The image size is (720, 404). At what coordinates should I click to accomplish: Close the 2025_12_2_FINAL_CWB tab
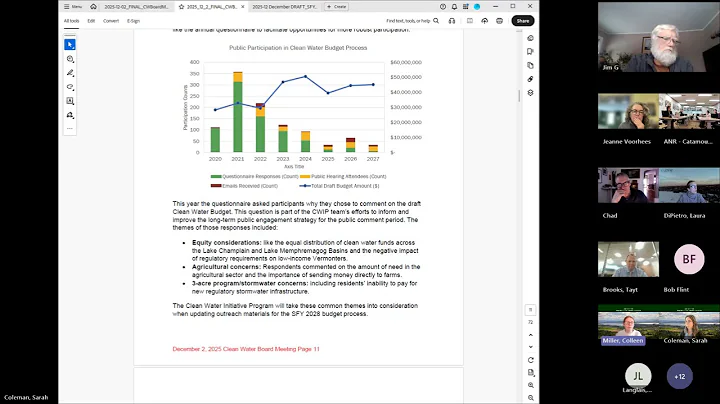click(x=243, y=7)
